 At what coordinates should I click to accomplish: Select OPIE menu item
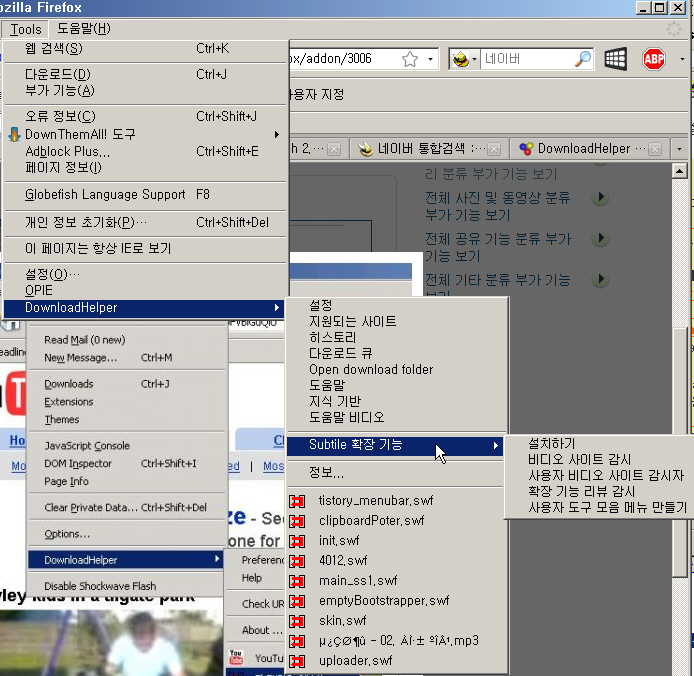click(146, 290)
